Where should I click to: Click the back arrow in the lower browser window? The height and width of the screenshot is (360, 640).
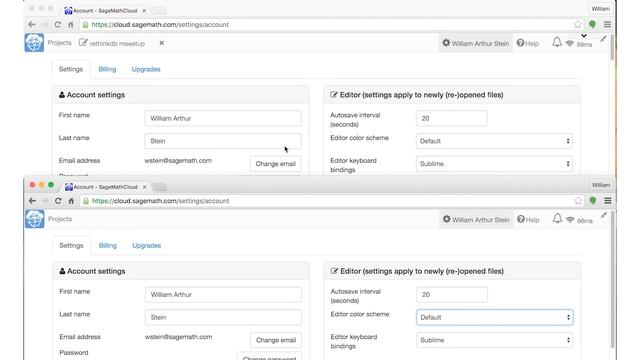32,201
